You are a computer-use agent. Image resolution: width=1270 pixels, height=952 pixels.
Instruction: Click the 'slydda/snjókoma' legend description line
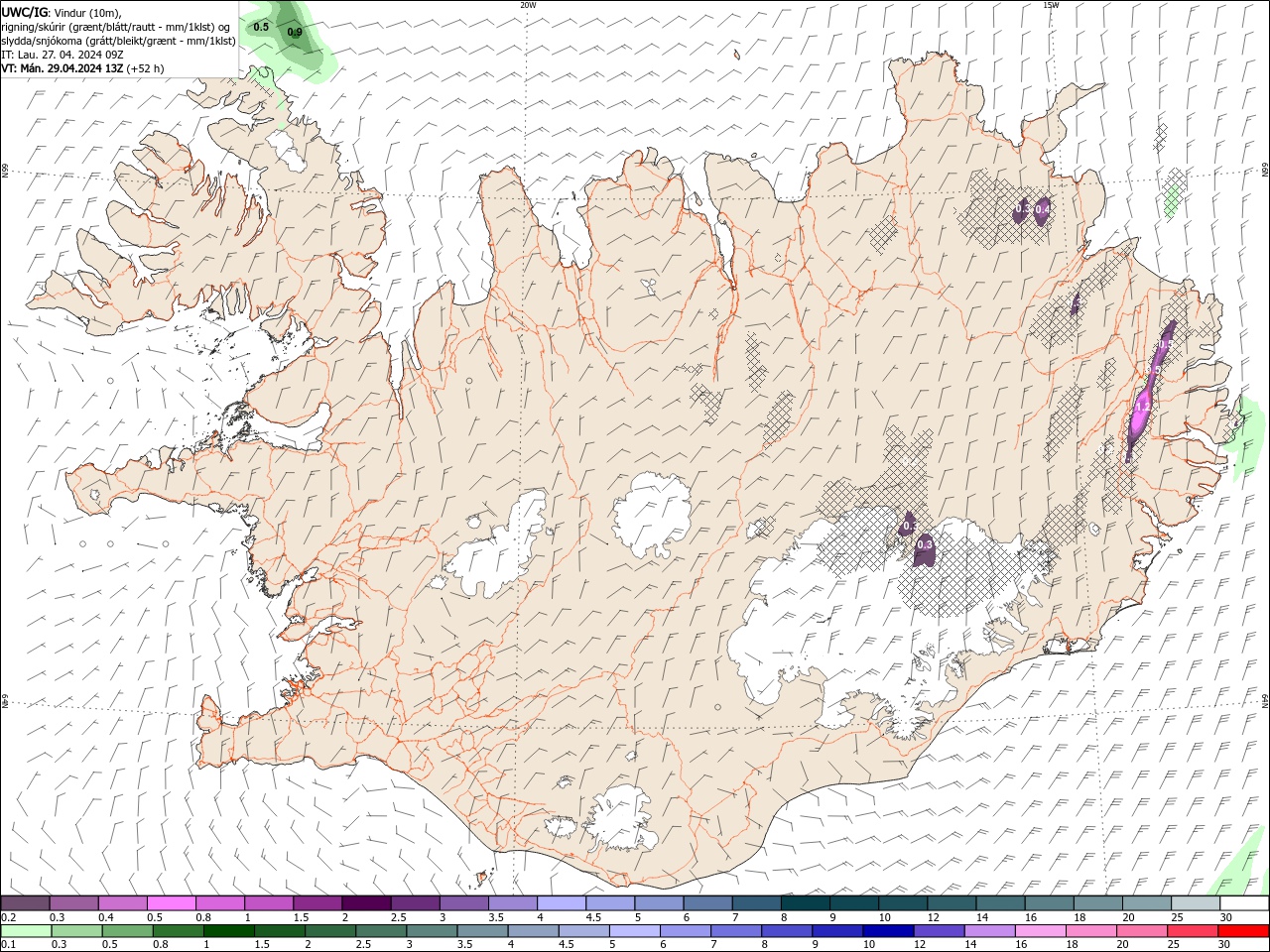(x=118, y=41)
